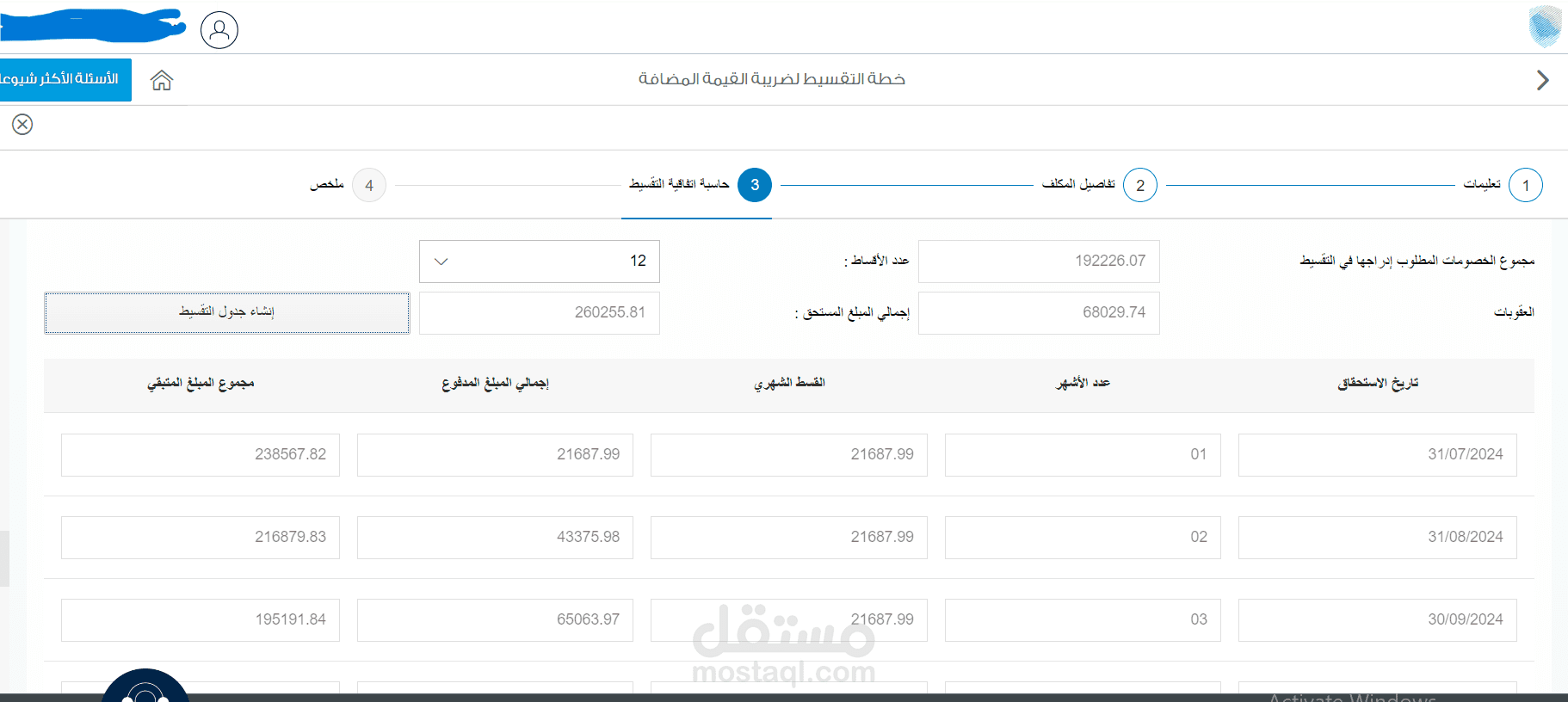Click the month number 02 cell

pyautogui.click(x=1083, y=538)
